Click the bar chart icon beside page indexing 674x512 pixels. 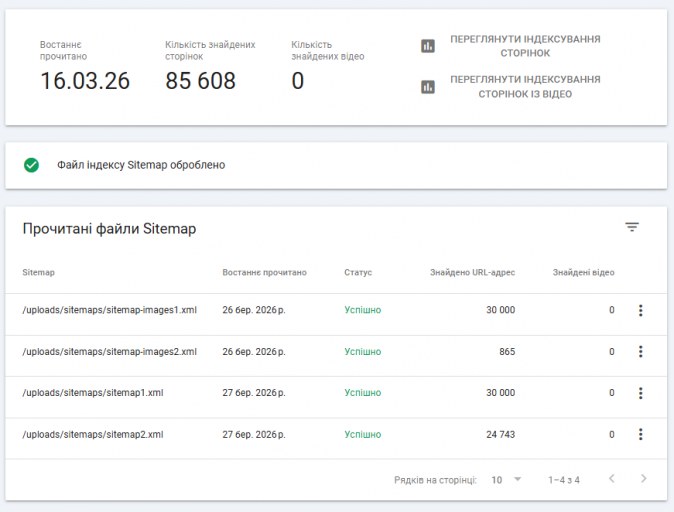click(x=428, y=46)
